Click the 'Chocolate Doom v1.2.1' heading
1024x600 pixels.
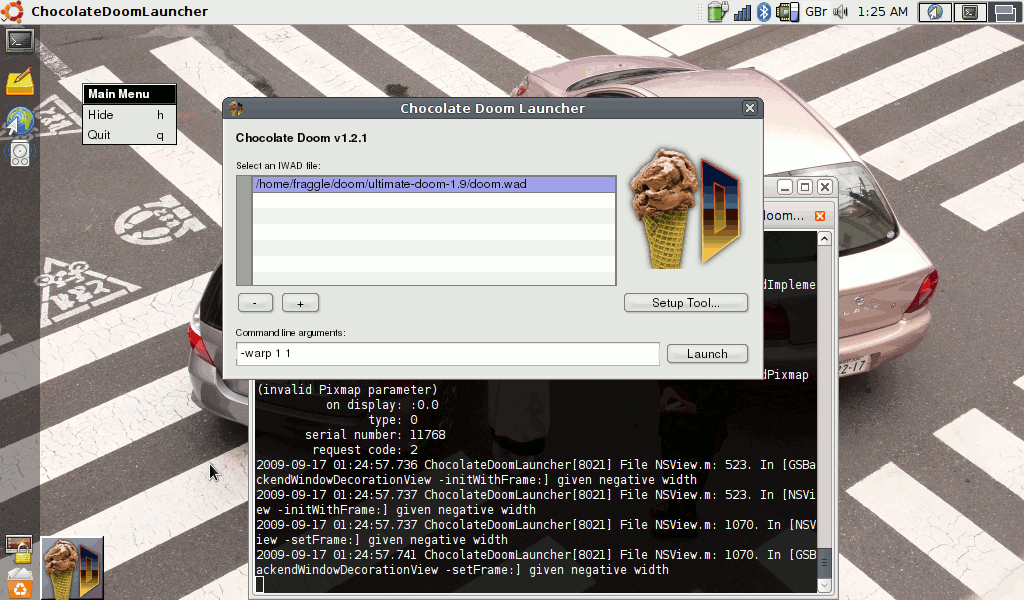point(301,138)
